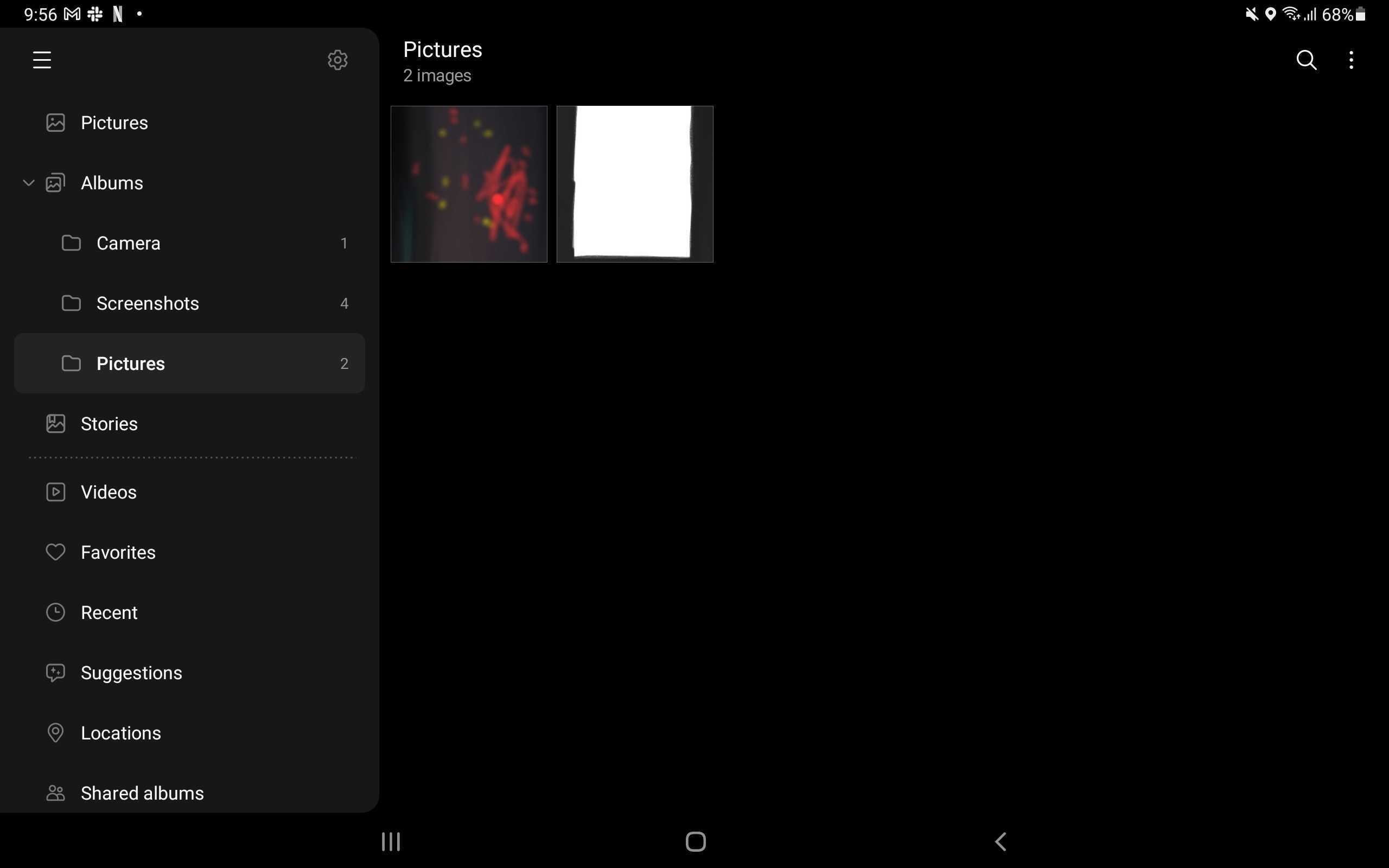Open Locations view
Viewport: 1389px width, 868px height.
click(120, 733)
